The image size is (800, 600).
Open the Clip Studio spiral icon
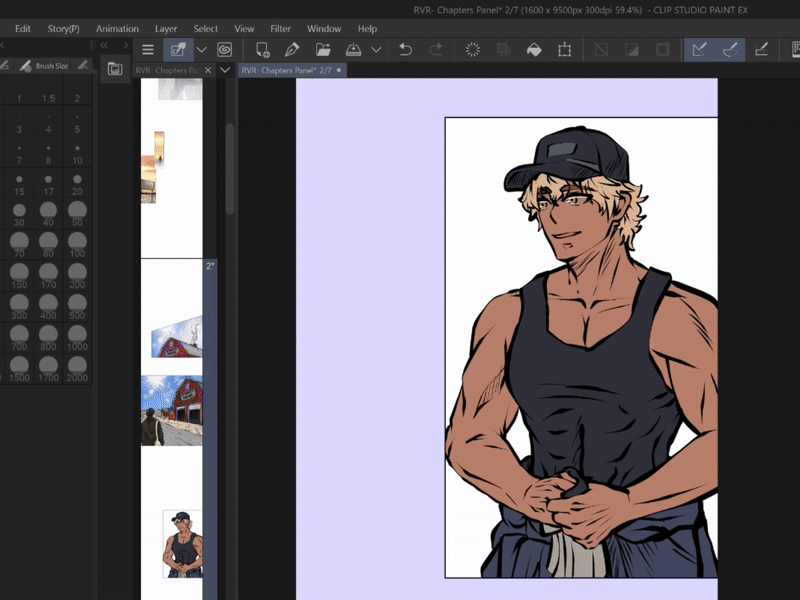coord(224,49)
